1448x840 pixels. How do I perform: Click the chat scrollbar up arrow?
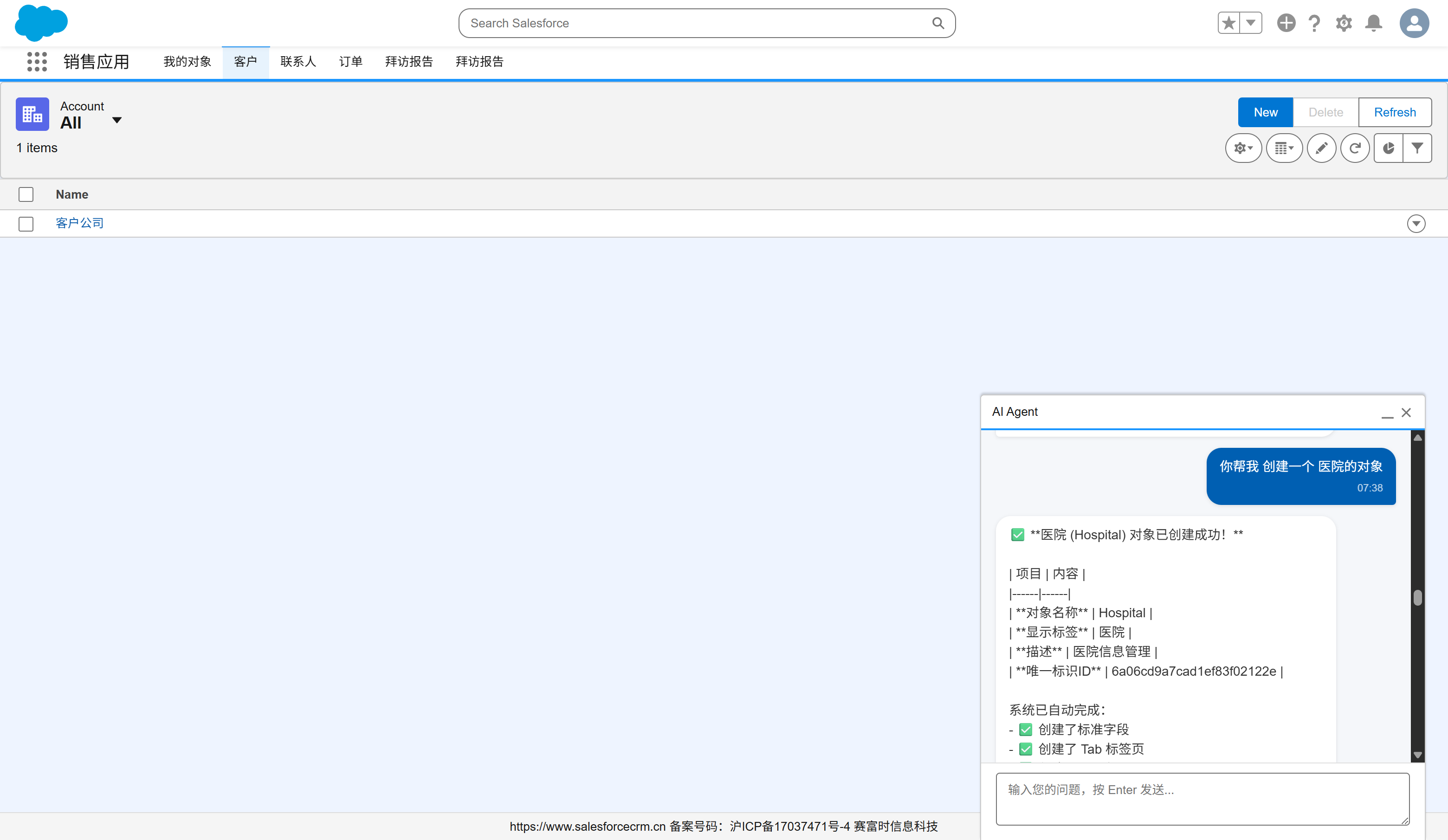pos(1417,438)
